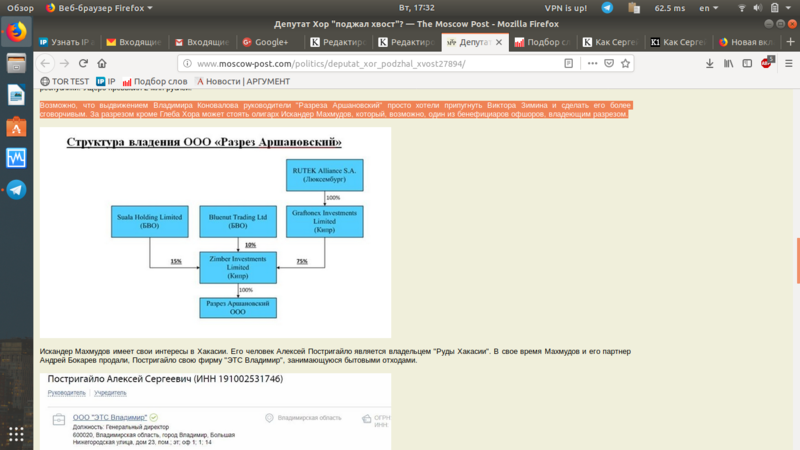Switch to the Новая вкл tab
The image size is (800, 450).
point(746,42)
